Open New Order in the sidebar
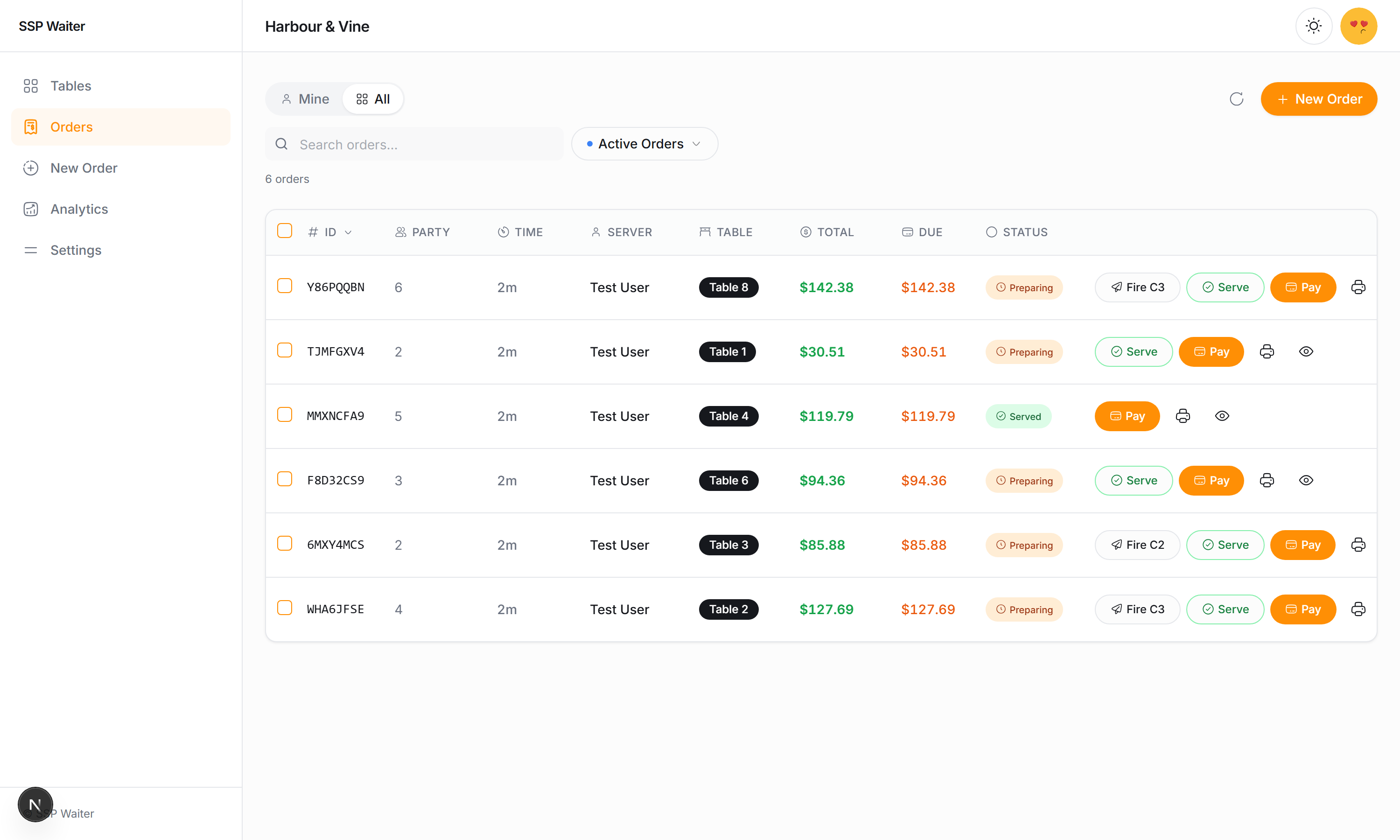Image resolution: width=1400 pixels, height=840 pixels. click(x=120, y=168)
